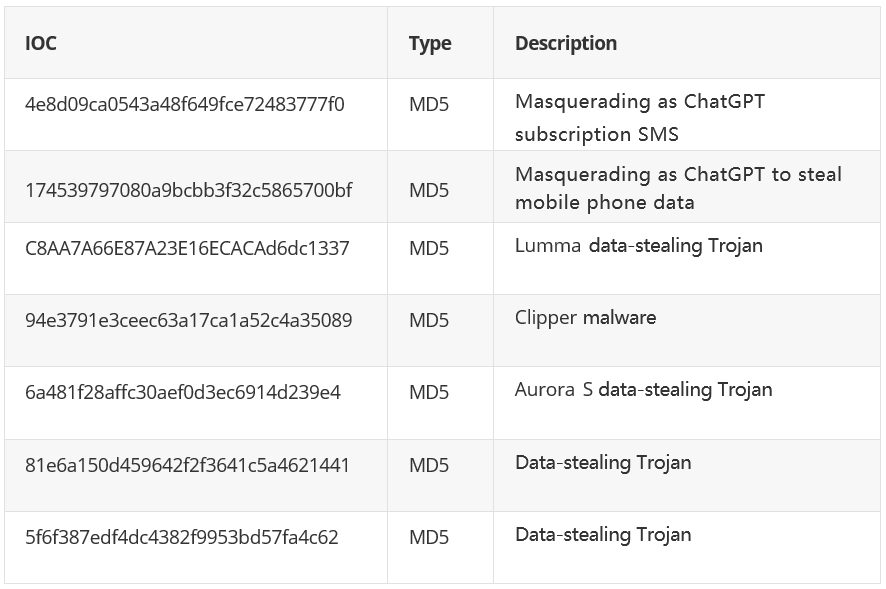Click the Description column header

(566, 44)
